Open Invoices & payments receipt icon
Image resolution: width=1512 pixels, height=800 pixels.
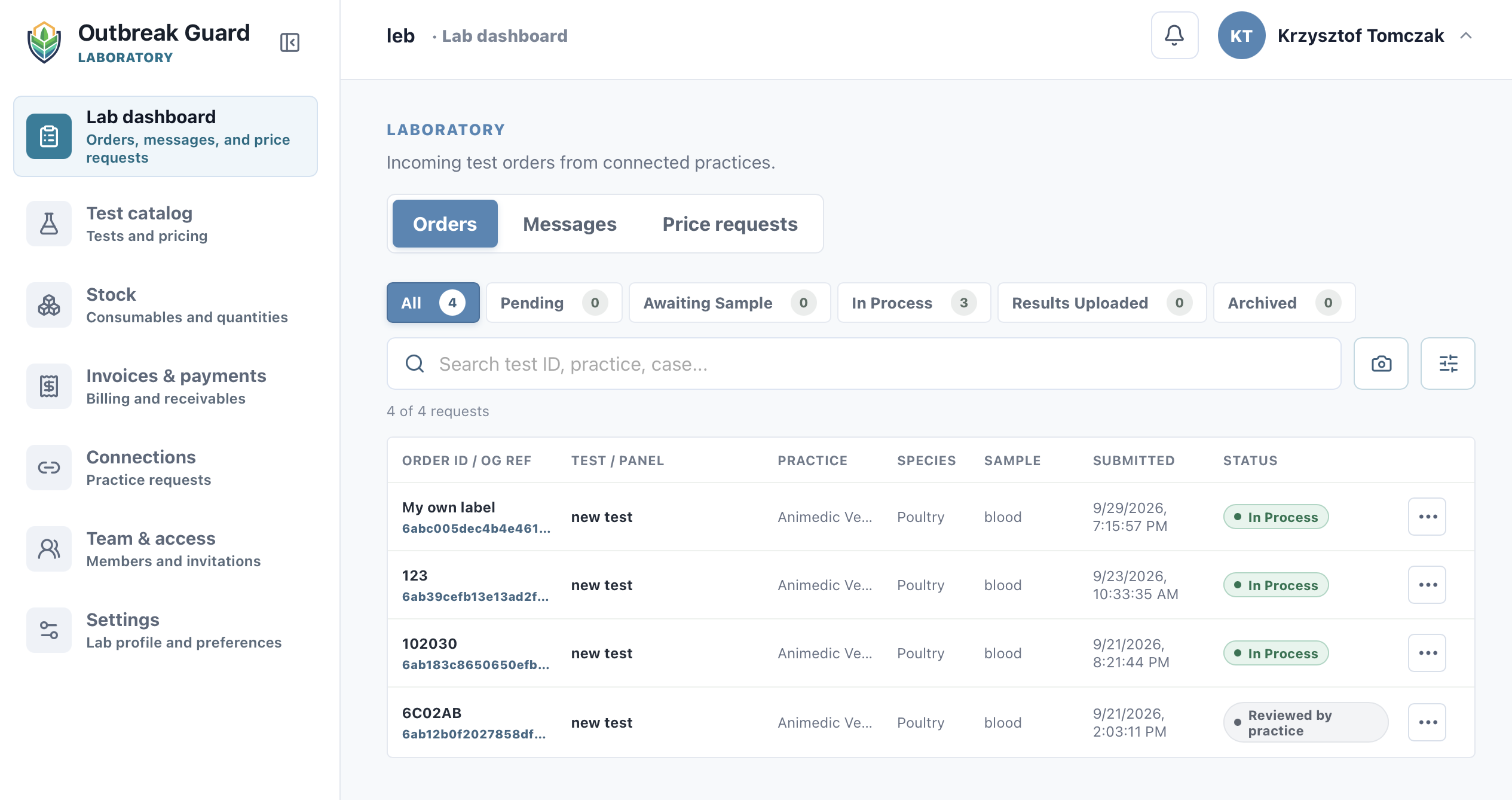tap(49, 386)
